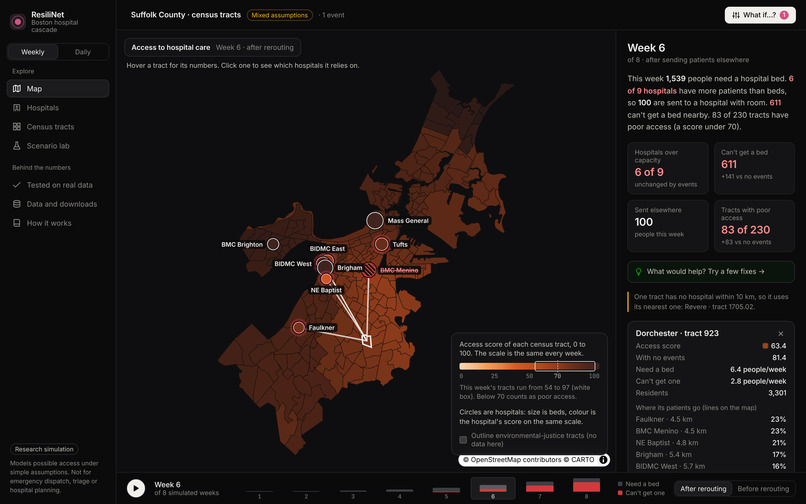This screenshot has height=504, width=806.
Task: Open the Scenario lab page
Action: 58,146
